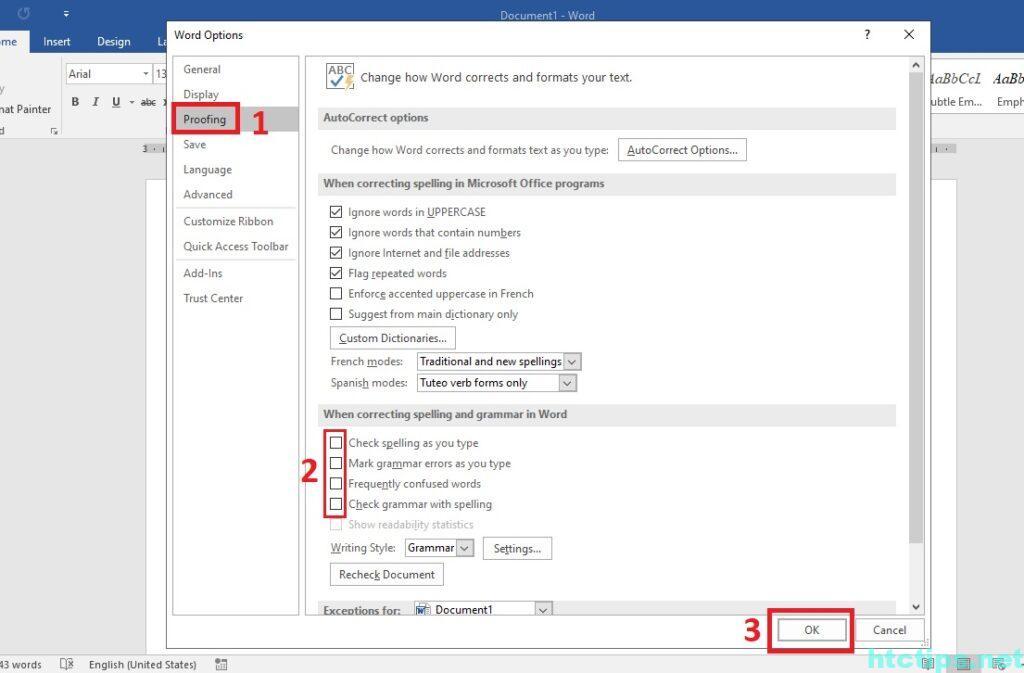Uncheck Ignore words in UPPERCASE
The image size is (1024, 673).
pyautogui.click(x=336, y=212)
